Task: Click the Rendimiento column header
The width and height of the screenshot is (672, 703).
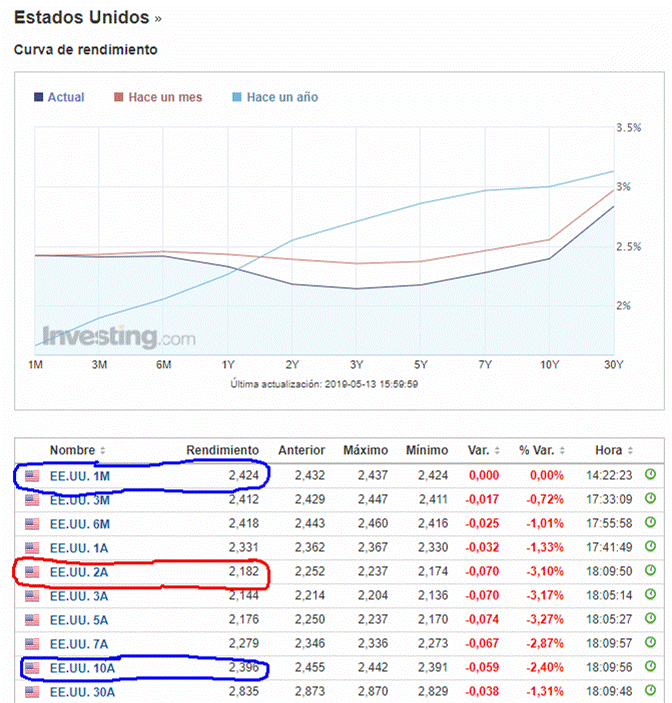Action: point(222,451)
